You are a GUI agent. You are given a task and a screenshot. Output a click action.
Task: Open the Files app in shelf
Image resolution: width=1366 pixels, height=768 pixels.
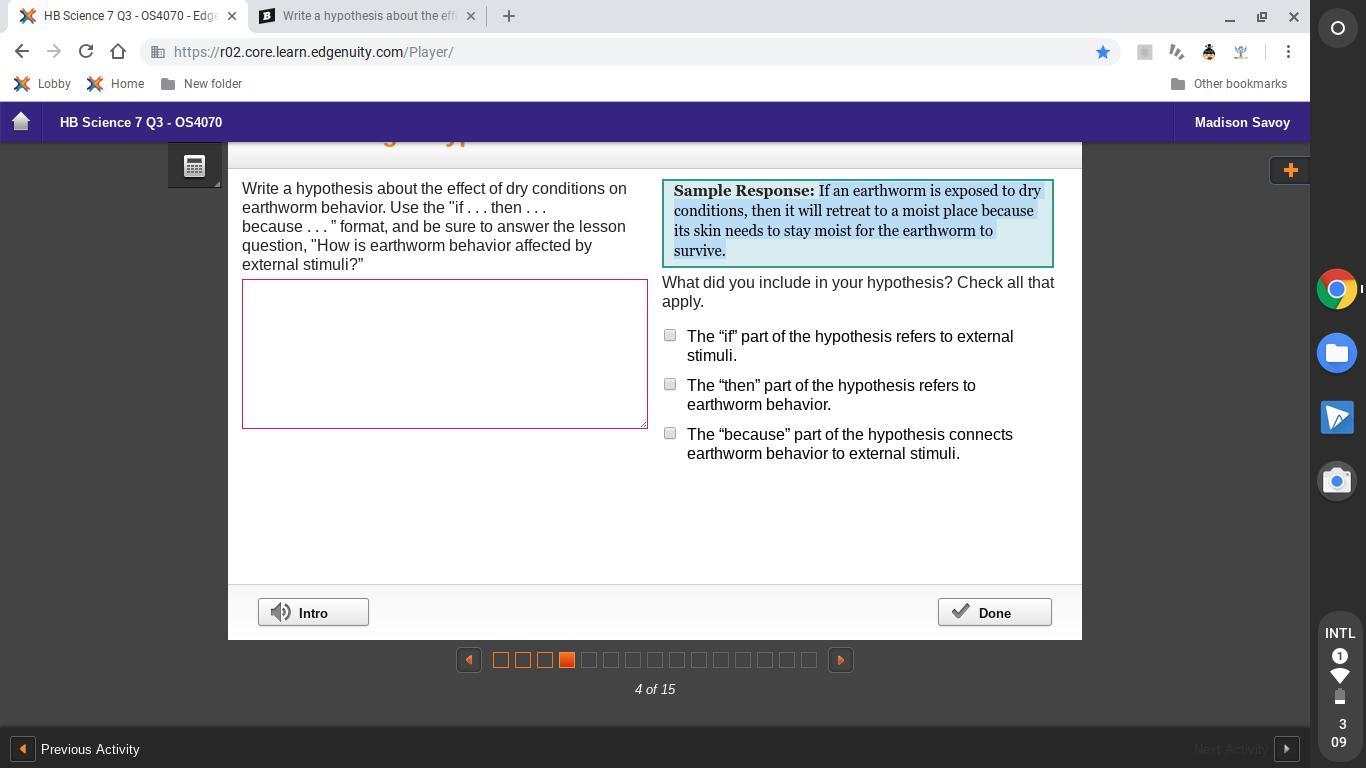click(1337, 353)
